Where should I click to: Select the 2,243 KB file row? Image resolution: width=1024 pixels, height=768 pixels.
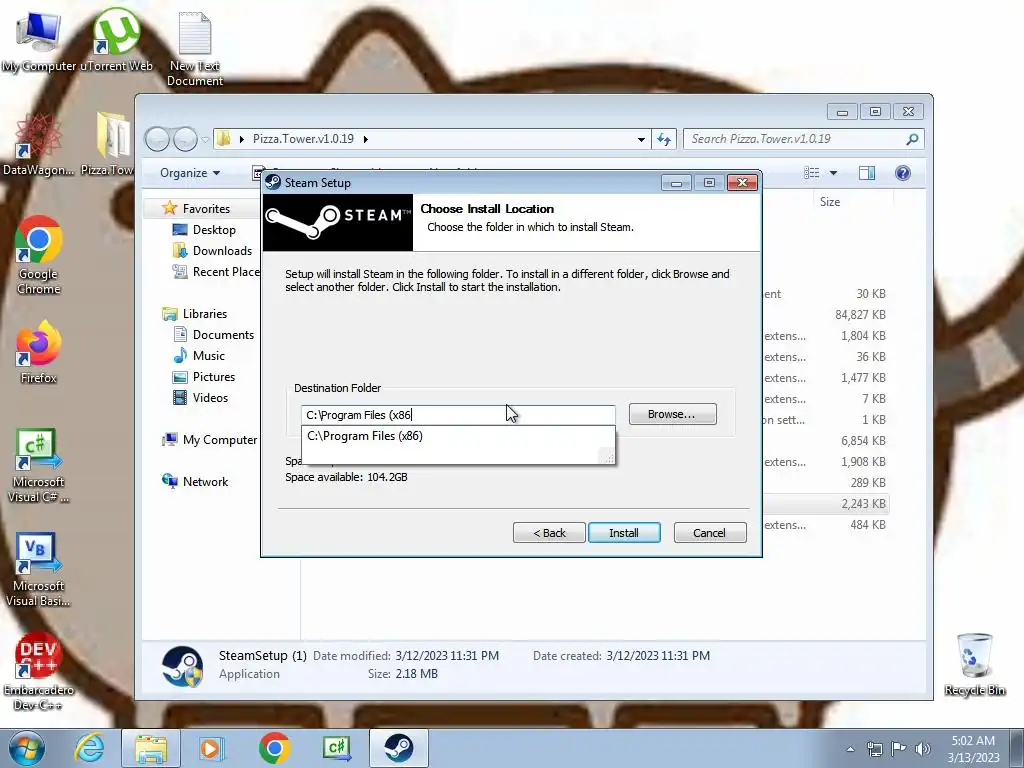(825, 504)
